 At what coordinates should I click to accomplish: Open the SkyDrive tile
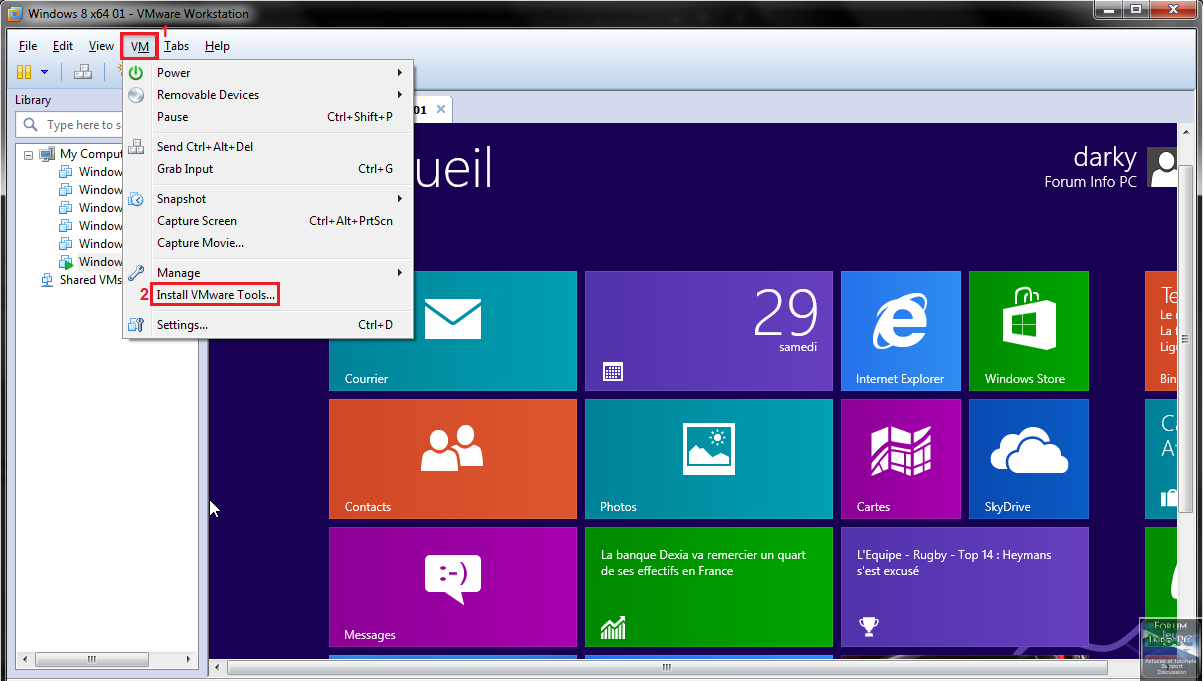click(x=1029, y=459)
